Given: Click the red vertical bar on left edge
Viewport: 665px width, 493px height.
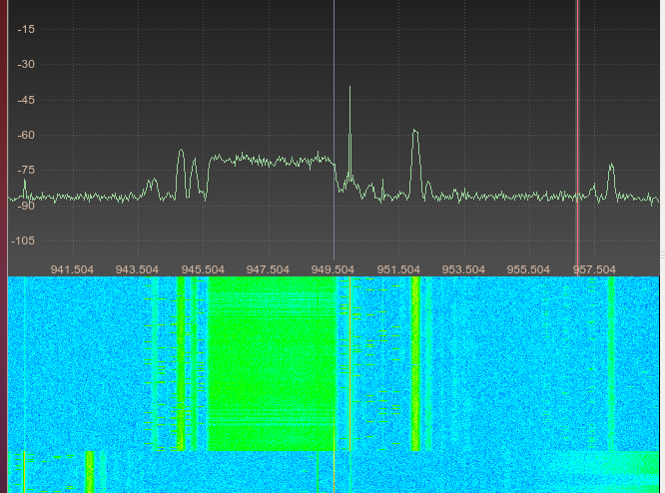Looking at the screenshot, I should (4, 130).
